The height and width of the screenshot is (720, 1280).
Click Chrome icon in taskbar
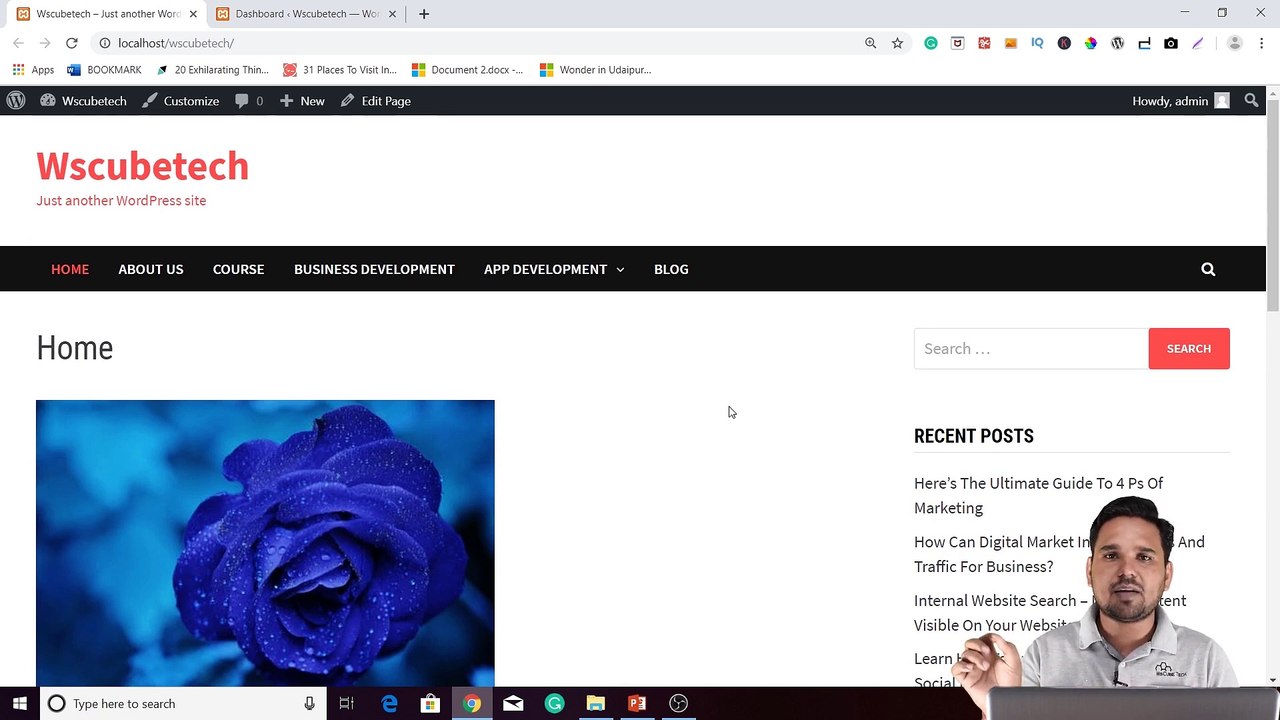[x=472, y=704]
